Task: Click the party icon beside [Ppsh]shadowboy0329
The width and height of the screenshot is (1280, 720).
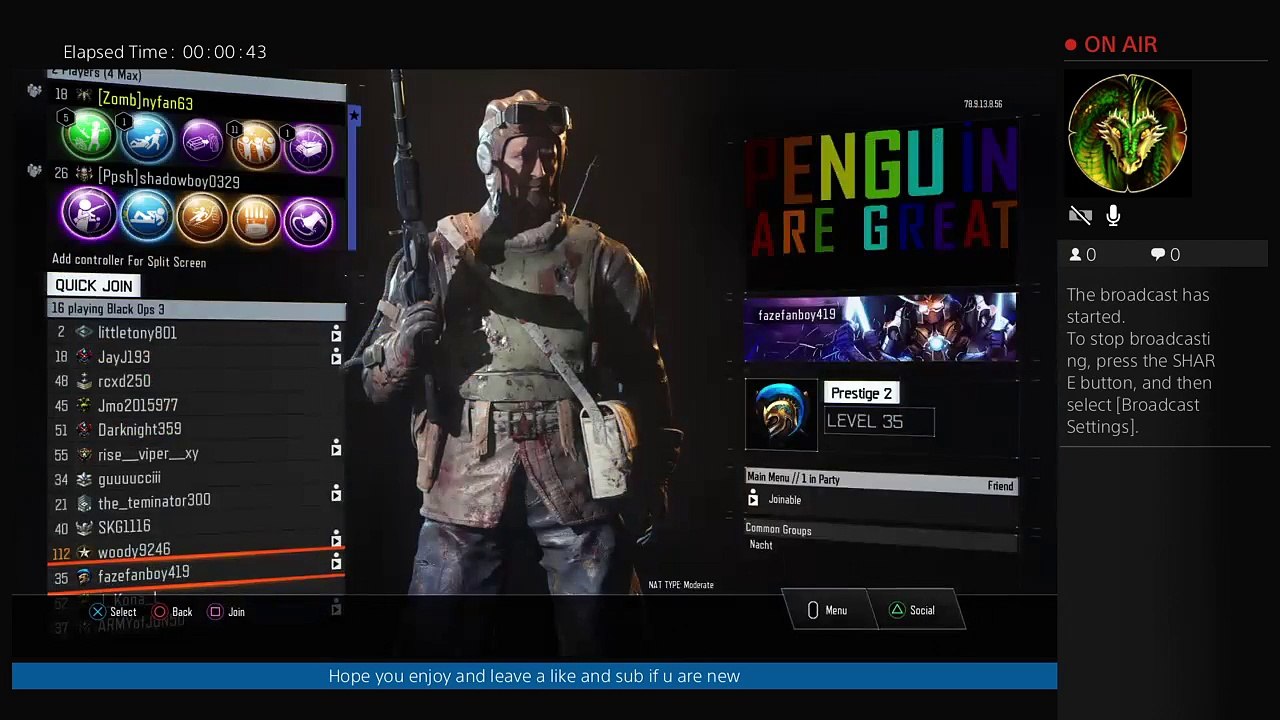Action: [x=34, y=171]
